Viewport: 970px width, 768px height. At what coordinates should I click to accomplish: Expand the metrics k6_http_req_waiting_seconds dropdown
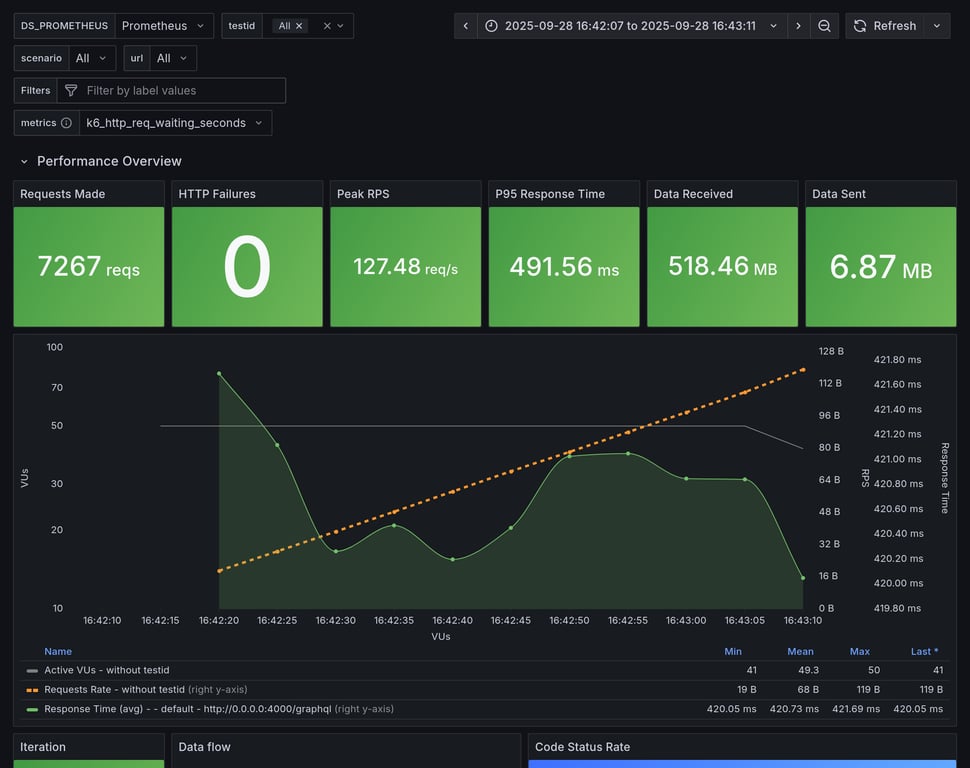175,123
